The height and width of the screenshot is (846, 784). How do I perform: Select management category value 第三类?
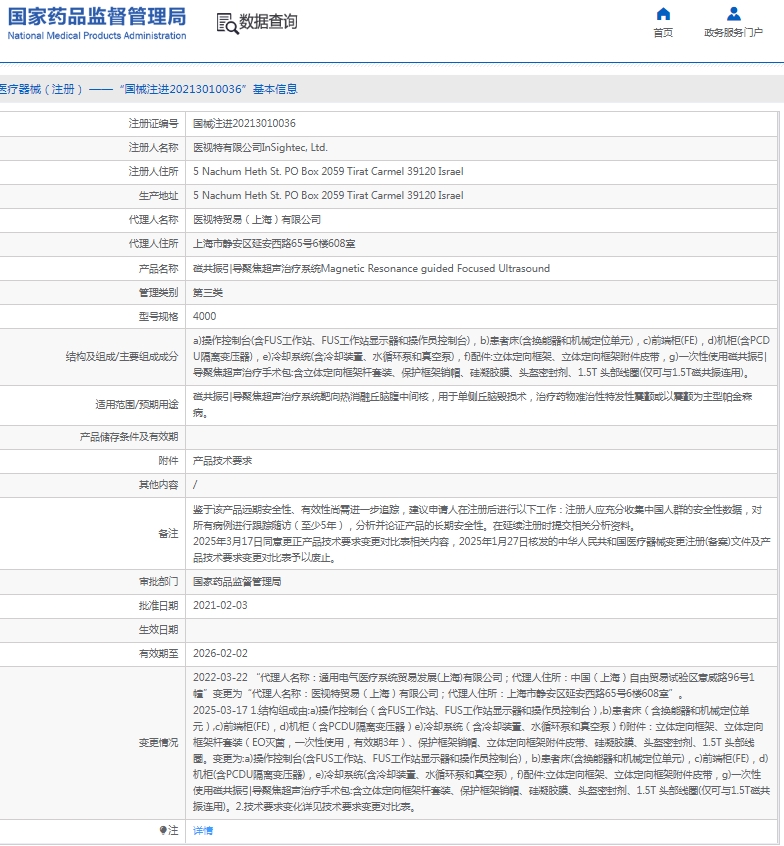[208, 292]
